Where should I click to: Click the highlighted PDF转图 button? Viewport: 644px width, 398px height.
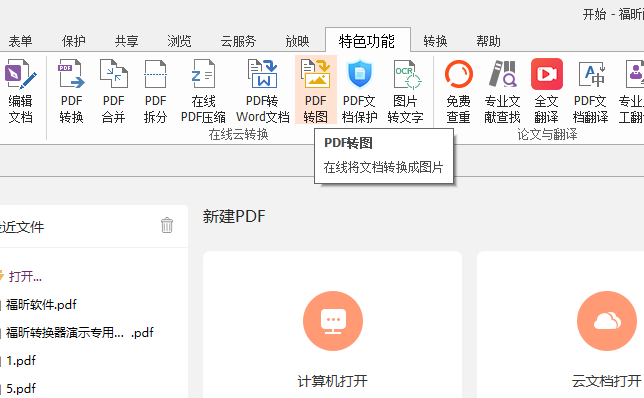click(x=315, y=90)
